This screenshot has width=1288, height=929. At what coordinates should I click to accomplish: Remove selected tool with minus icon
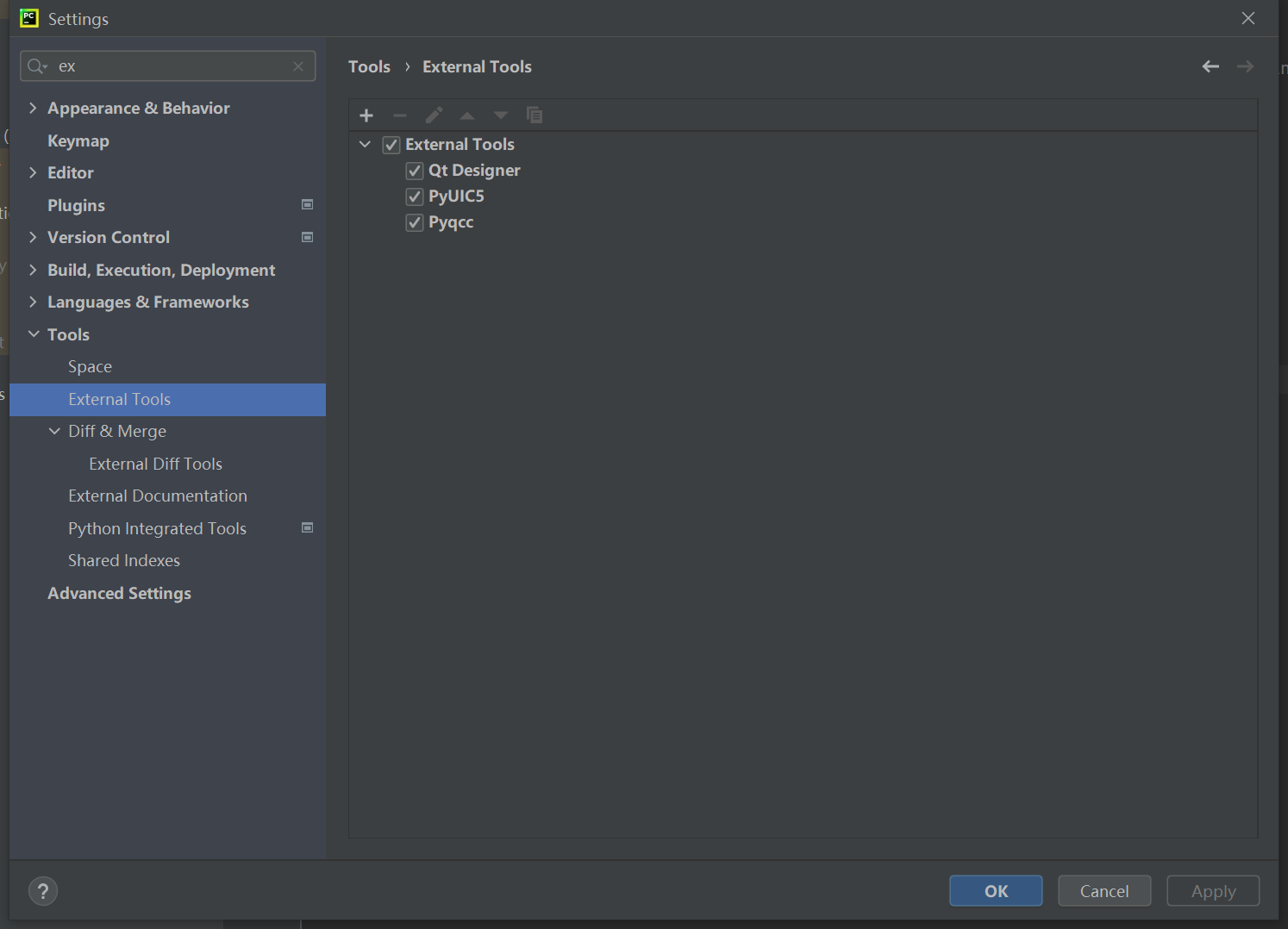[400, 115]
